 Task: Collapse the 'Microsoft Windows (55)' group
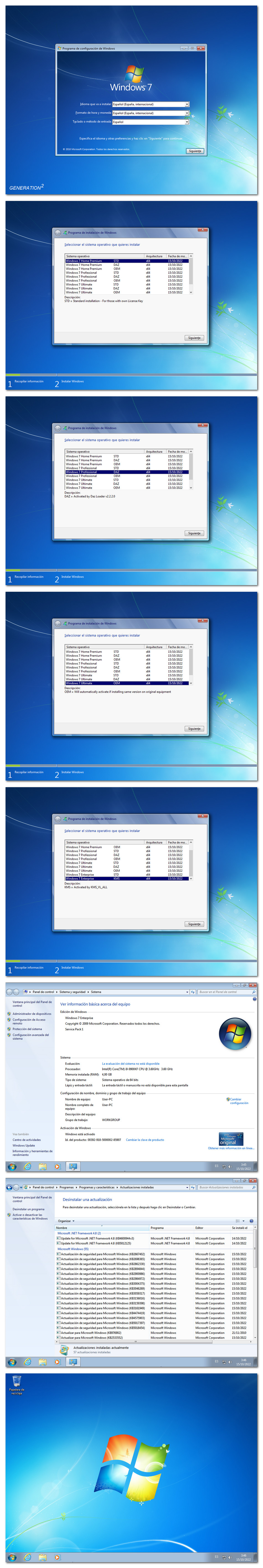coord(73,1249)
